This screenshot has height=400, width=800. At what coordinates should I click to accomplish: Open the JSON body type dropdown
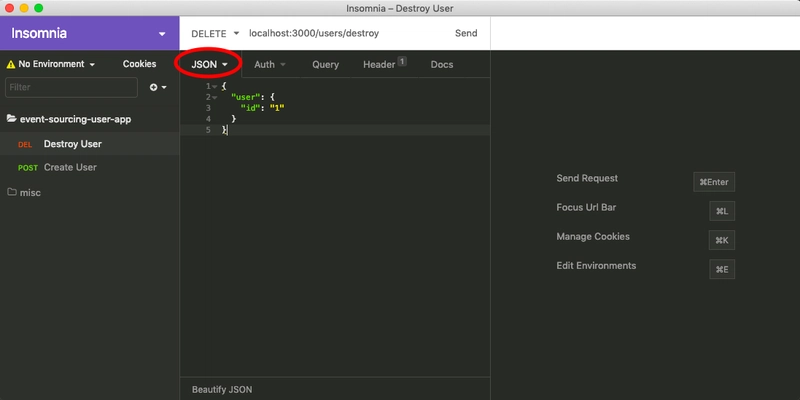(x=209, y=65)
